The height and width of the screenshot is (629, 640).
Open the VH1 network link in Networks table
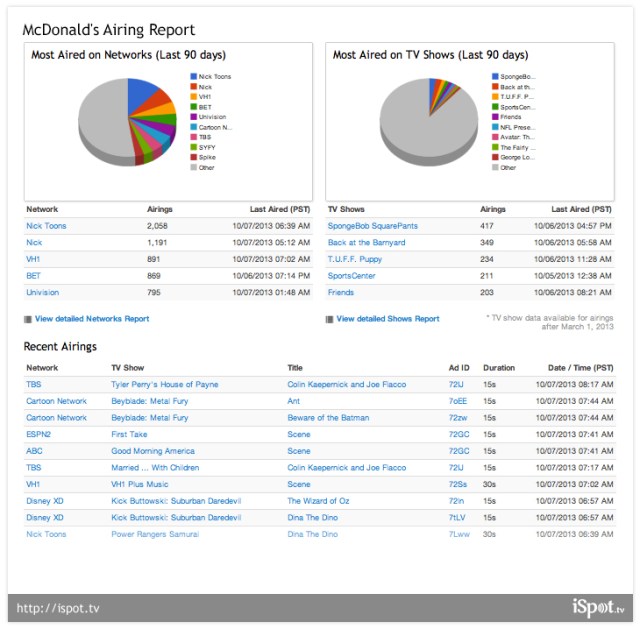[33, 259]
